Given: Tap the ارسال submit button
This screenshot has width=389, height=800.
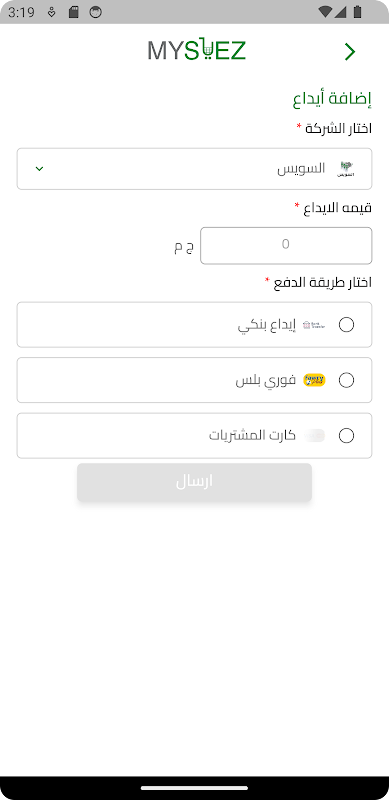Looking at the screenshot, I should tap(194, 482).
